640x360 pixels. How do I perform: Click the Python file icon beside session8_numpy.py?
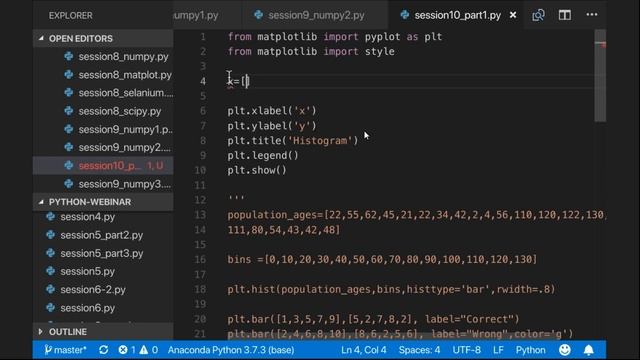(x=69, y=56)
